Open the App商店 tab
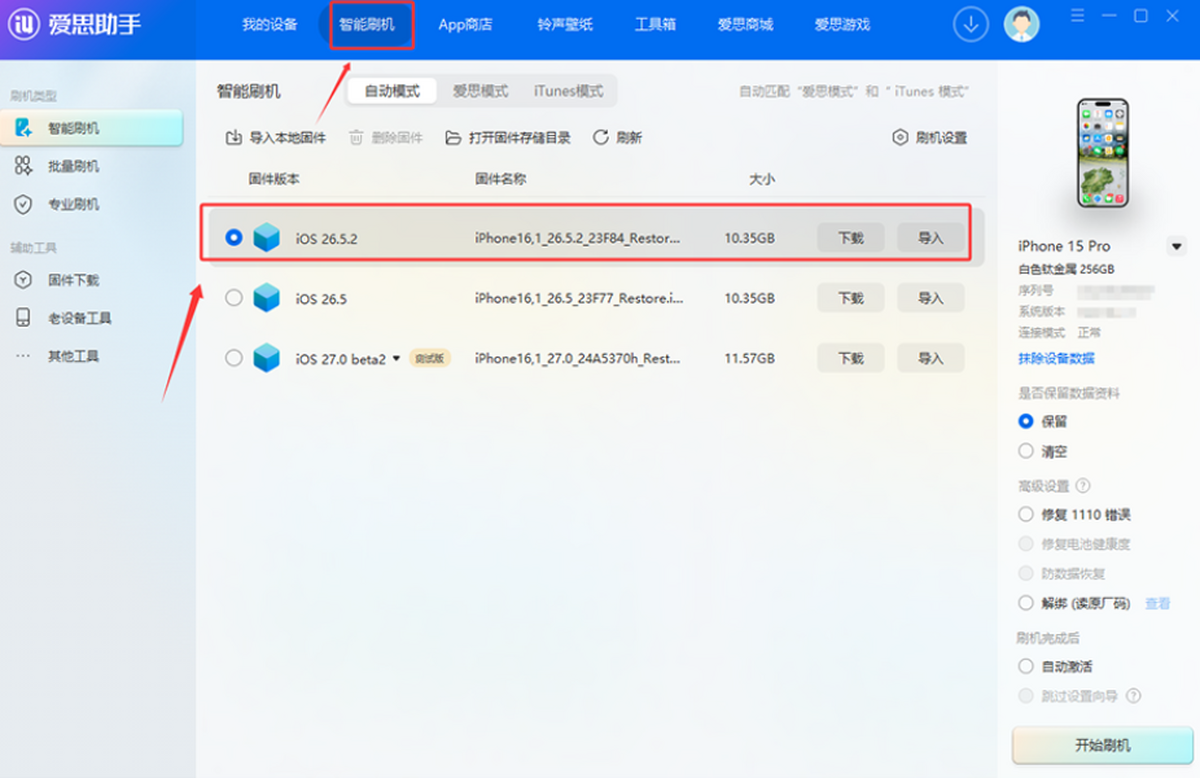 pyautogui.click(x=465, y=25)
